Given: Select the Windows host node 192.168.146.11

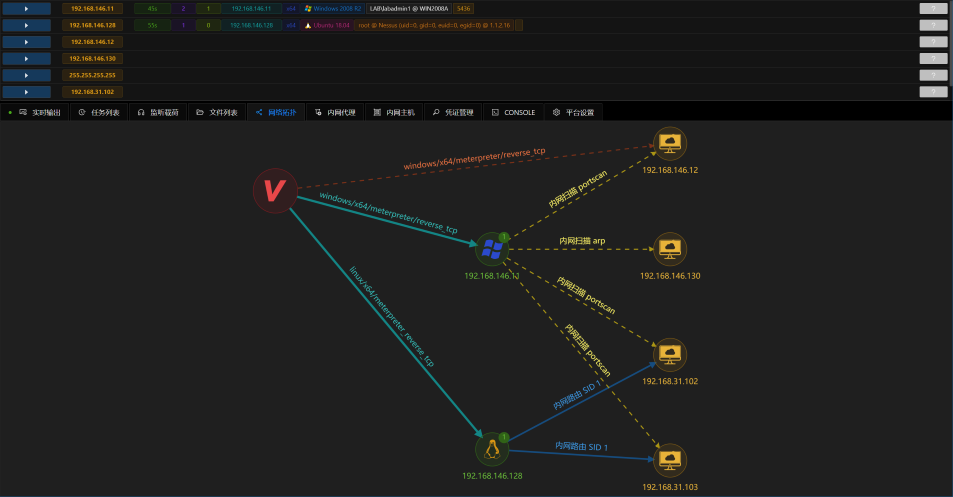Looking at the screenshot, I should click(x=491, y=249).
